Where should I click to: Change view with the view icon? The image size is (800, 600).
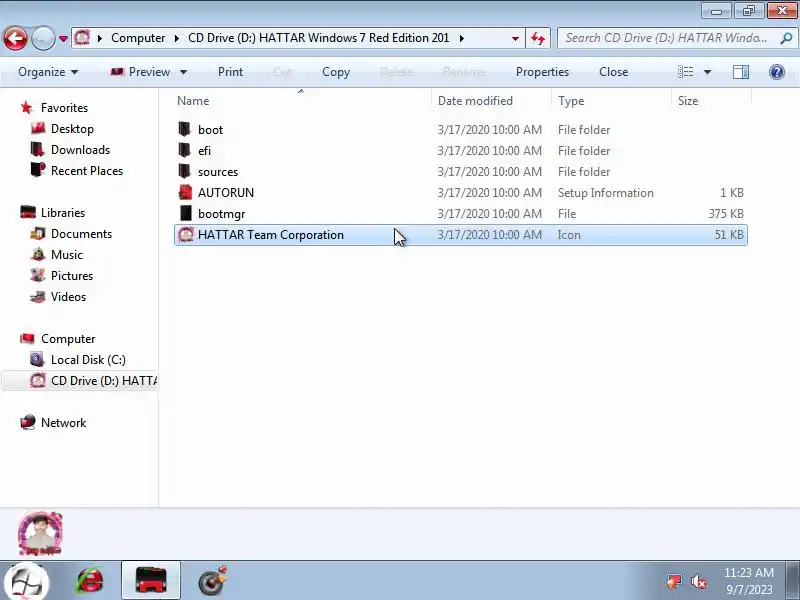(x=685, y=72)
